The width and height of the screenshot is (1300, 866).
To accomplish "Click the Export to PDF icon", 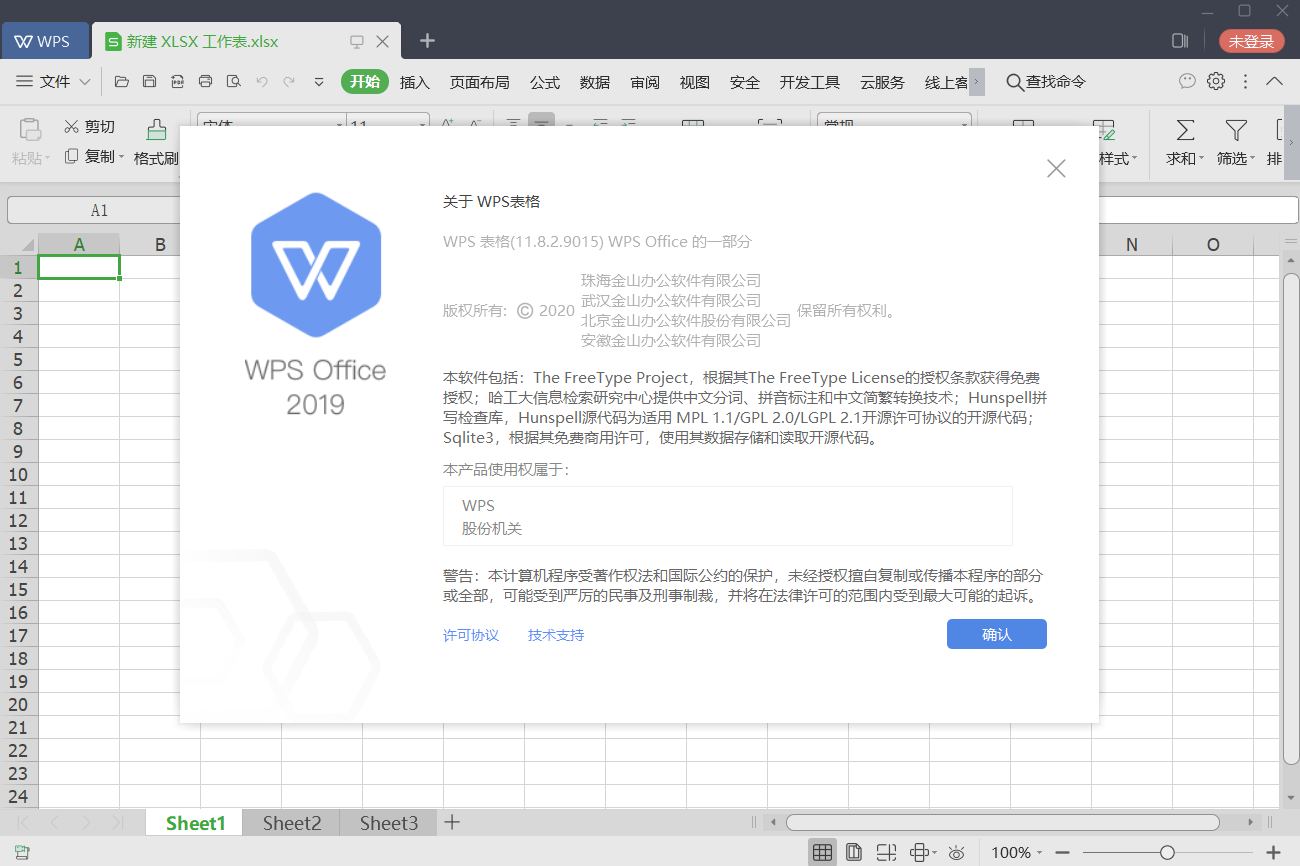I will (x=177, y=82).
